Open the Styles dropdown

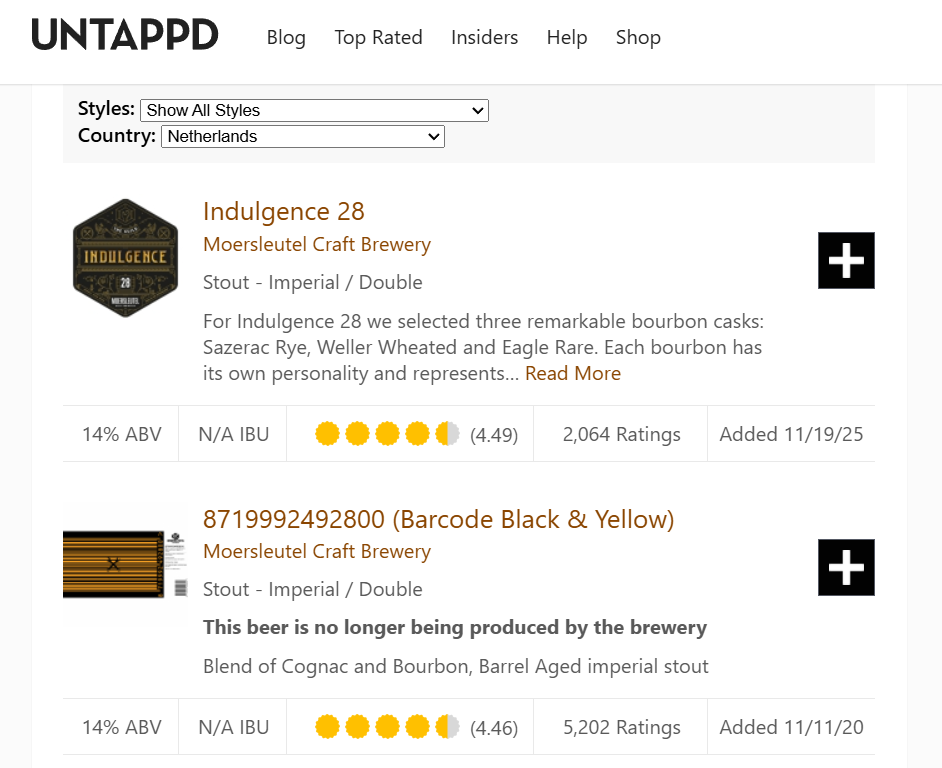pyautogui.click(x=314, y=111)
